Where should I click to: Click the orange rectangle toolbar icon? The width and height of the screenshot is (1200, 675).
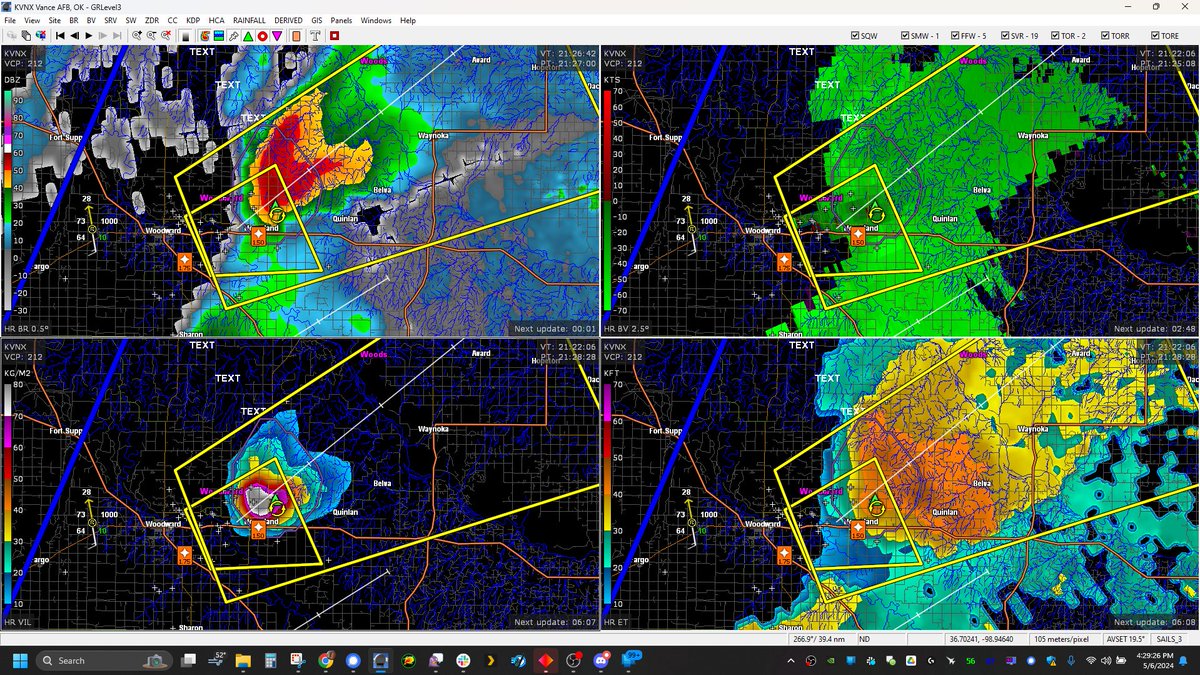click(296, 36)
